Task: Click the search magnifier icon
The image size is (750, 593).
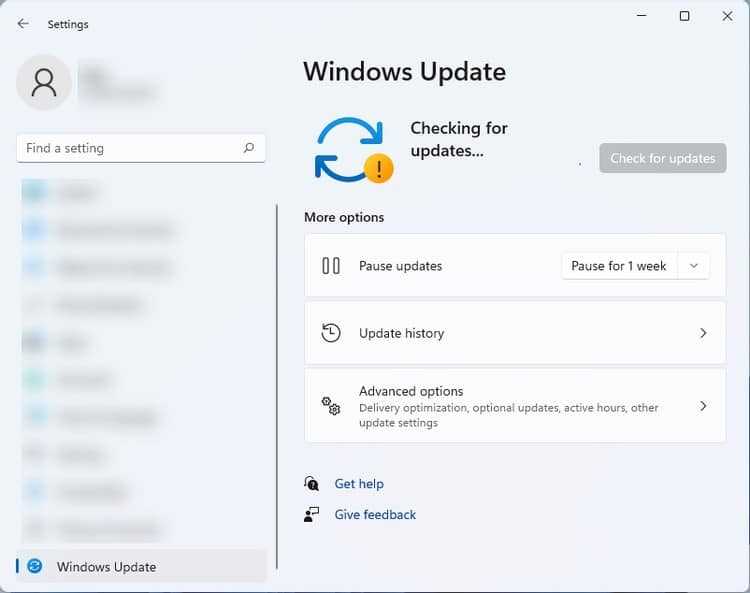Action: [249, 148]
